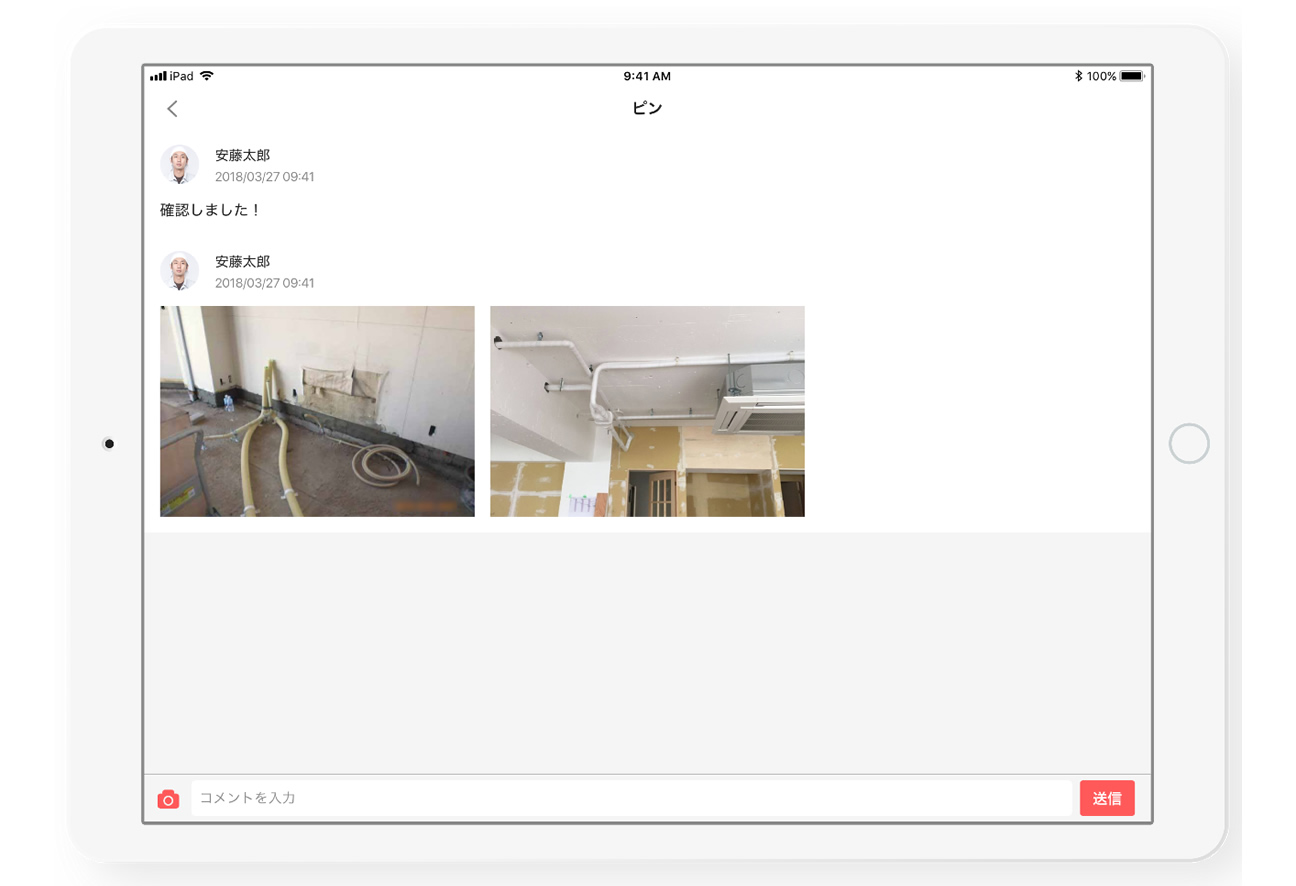This screenshot has height=886, width=1296.
Task: Tap the back chevron arrow
Action: point(172,109)
